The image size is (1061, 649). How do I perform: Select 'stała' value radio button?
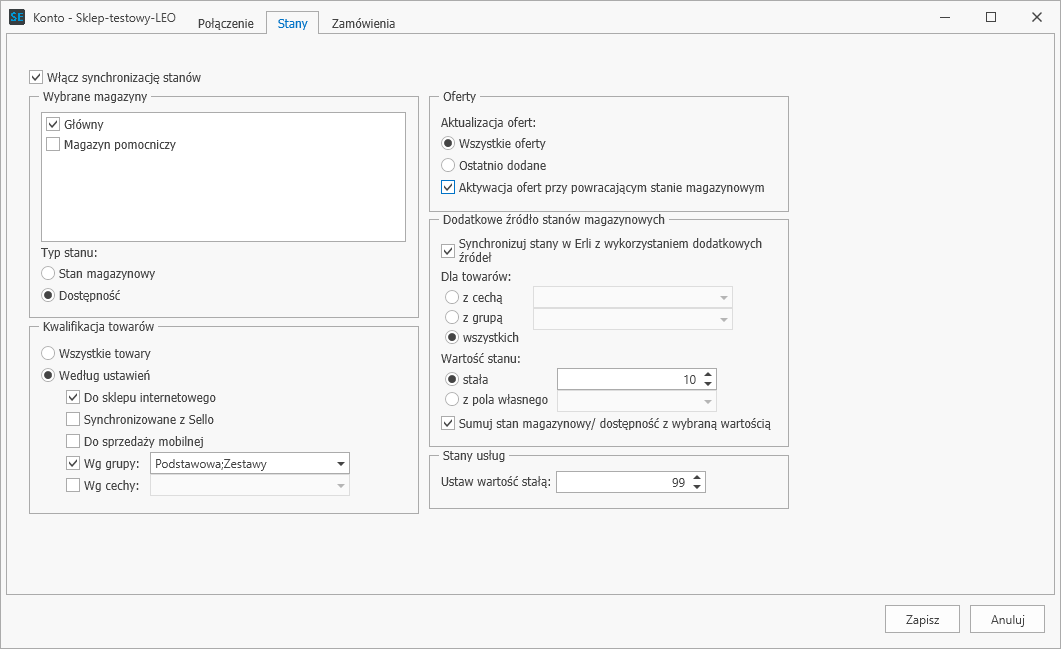point(452,380)
